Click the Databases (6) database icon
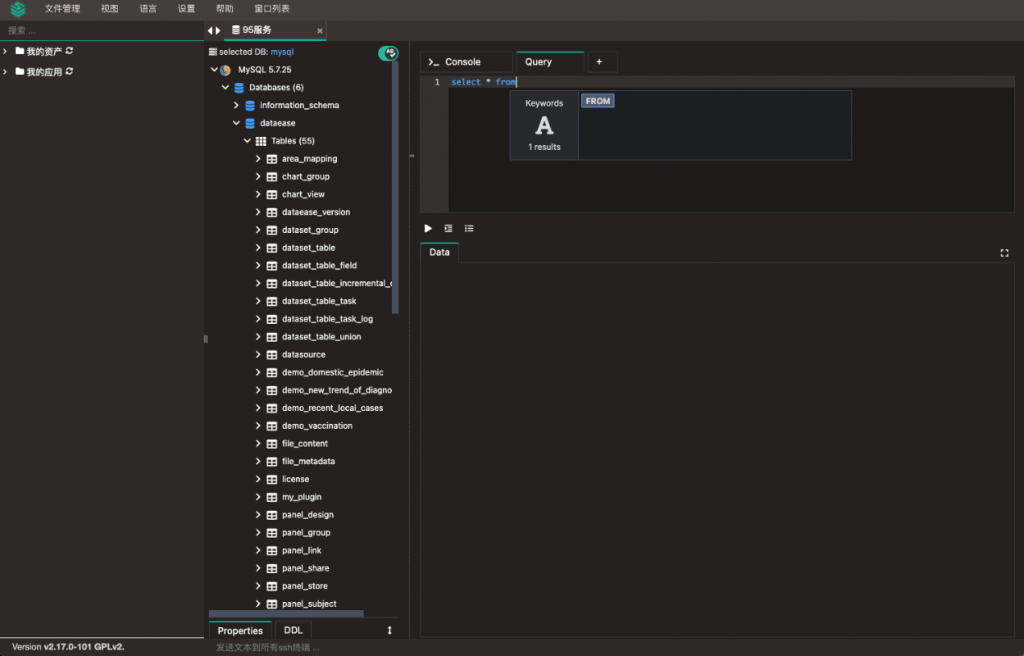The image size is (1024, 656). click(239, 88)
